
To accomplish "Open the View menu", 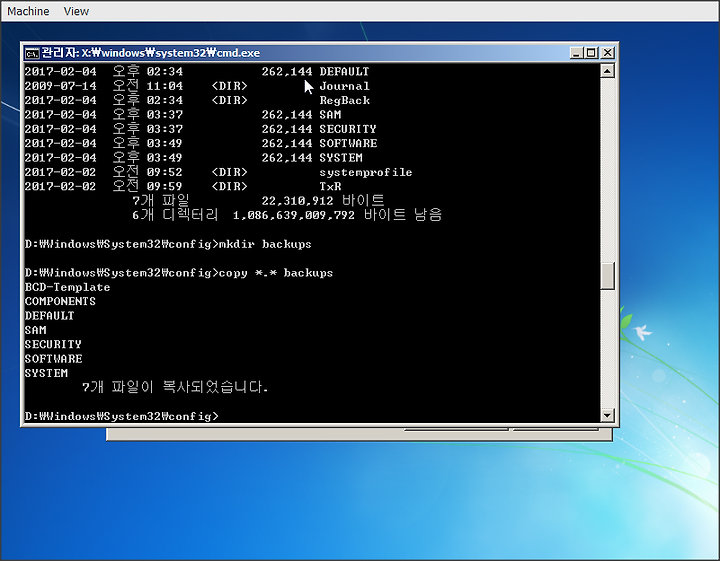I will [x=76, y=11].
